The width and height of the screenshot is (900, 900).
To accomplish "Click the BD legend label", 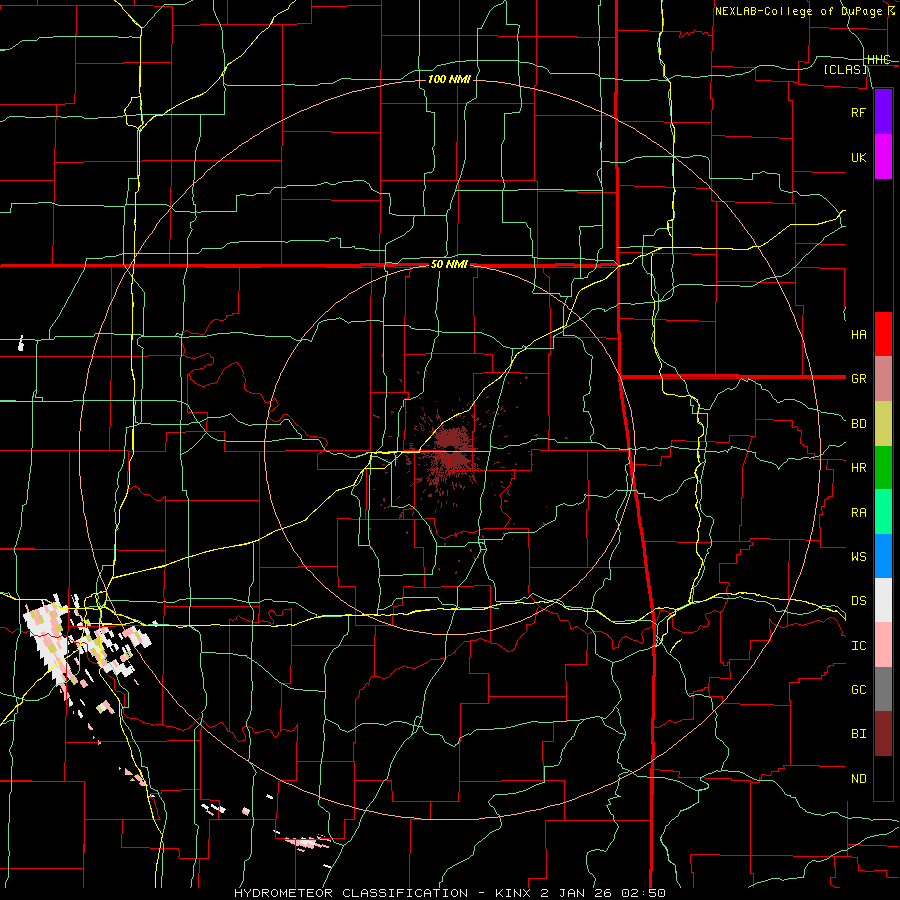I will (x=858, y=424).
